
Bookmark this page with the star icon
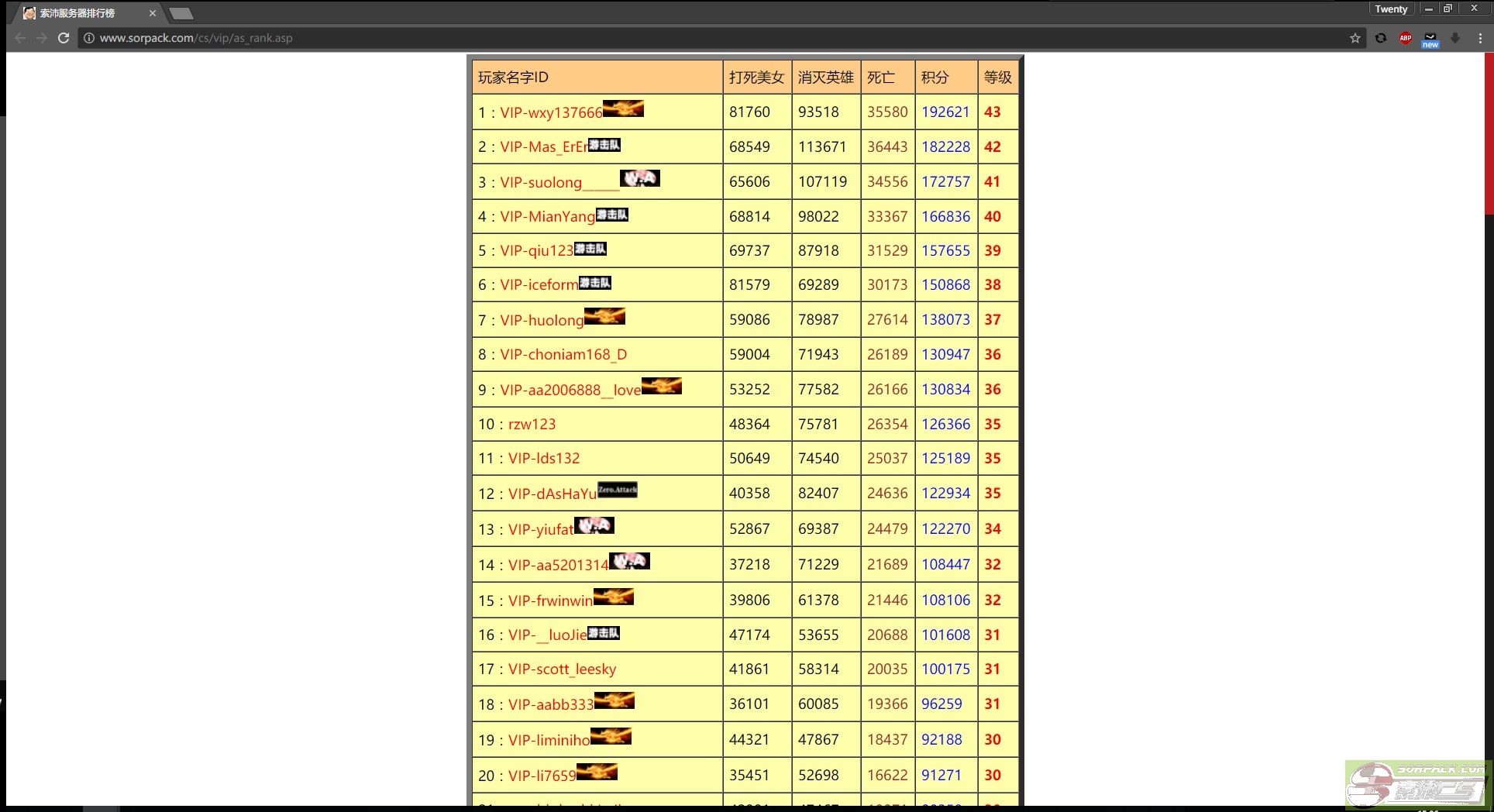pyautogui.click(x=1355, y=38)
